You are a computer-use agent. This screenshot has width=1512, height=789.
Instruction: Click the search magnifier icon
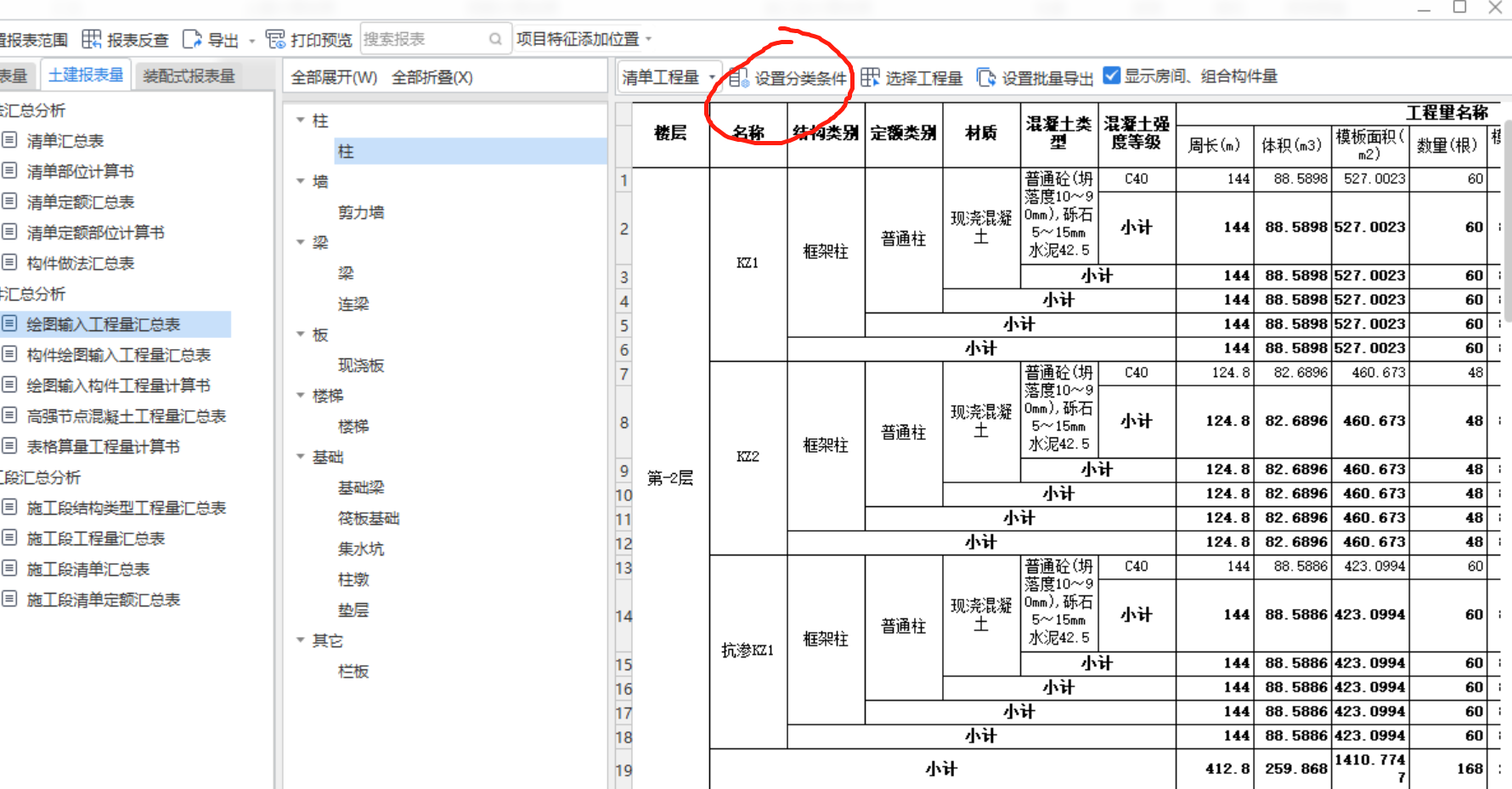coord(495,39)
